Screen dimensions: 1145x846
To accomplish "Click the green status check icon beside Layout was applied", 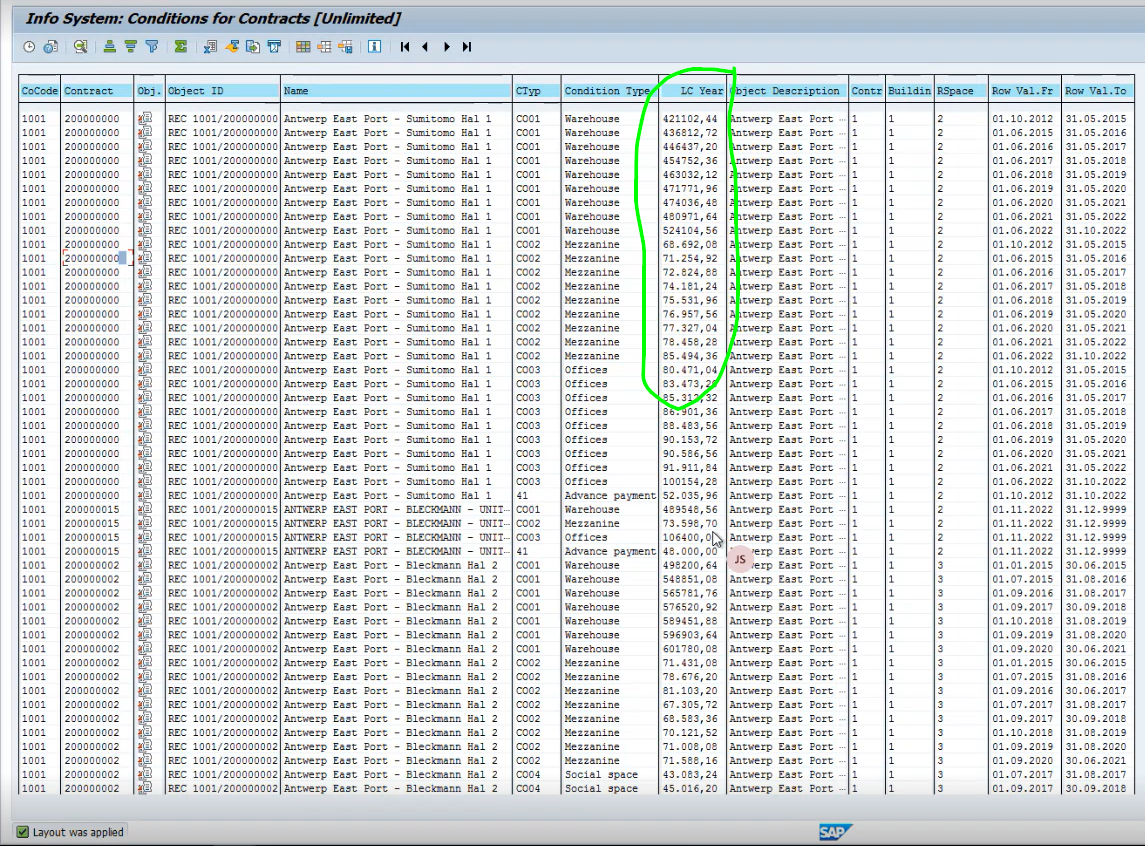I will click(x=23, y=832).
